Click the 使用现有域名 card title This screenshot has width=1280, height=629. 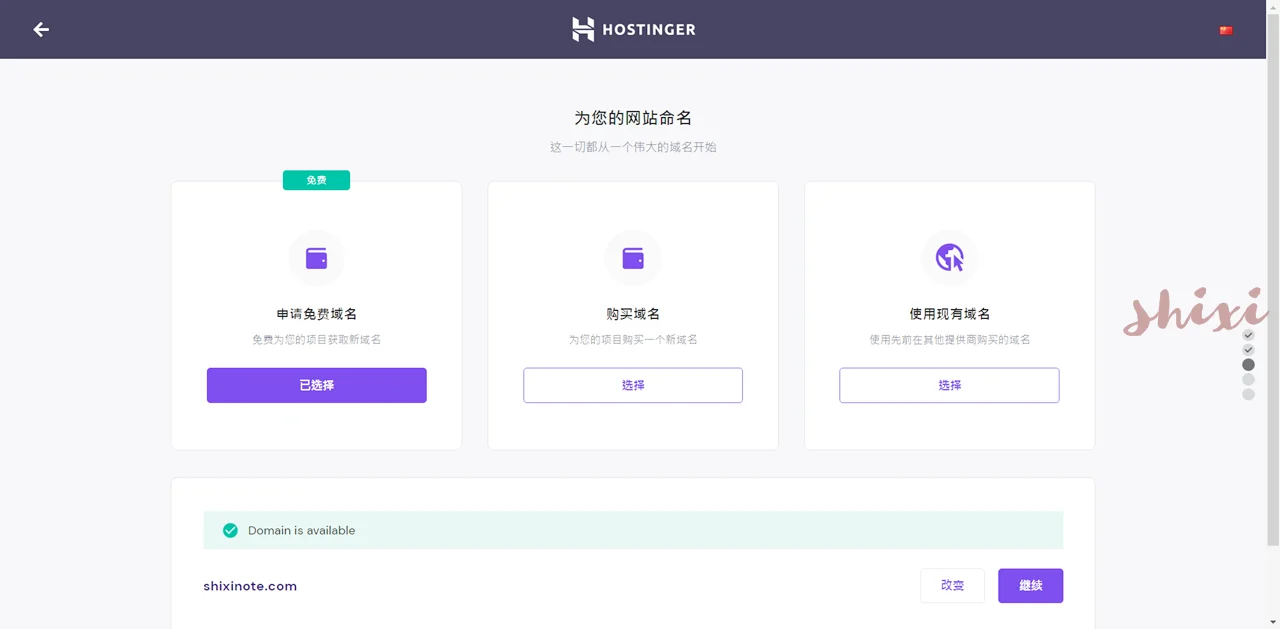[950, 314]
